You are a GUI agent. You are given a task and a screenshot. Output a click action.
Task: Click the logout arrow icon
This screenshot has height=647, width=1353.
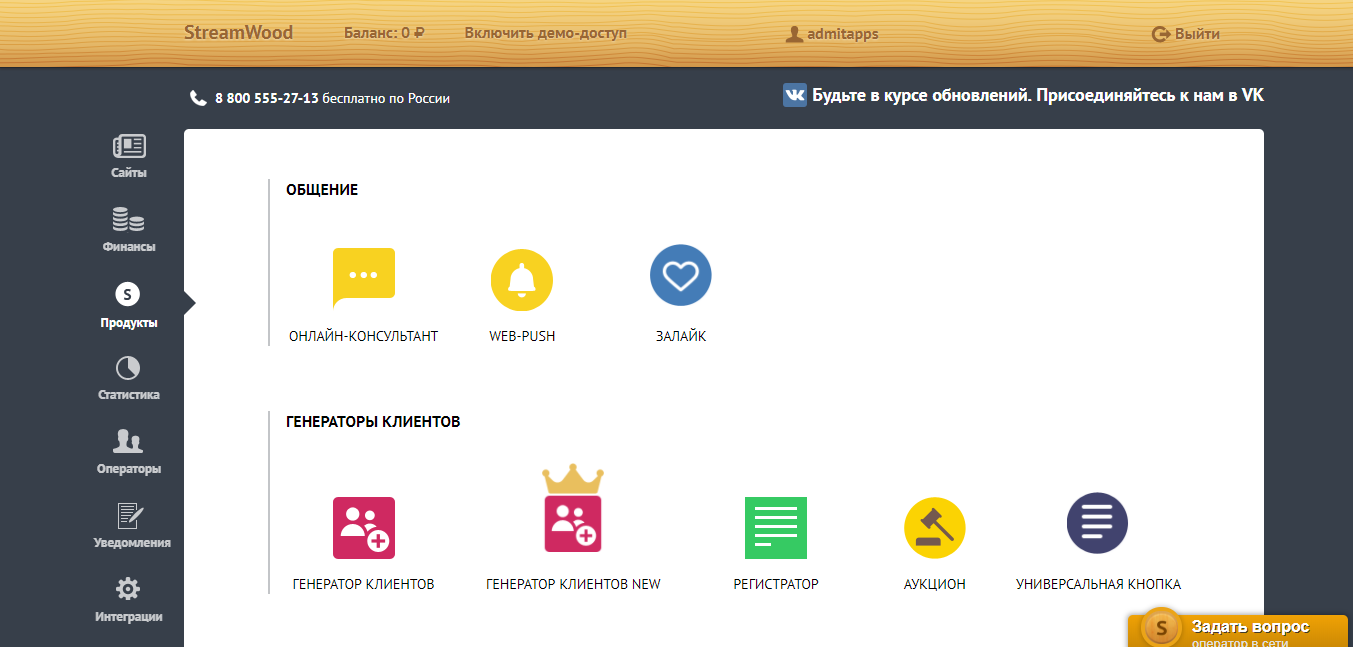click(x=1161, y=34)
